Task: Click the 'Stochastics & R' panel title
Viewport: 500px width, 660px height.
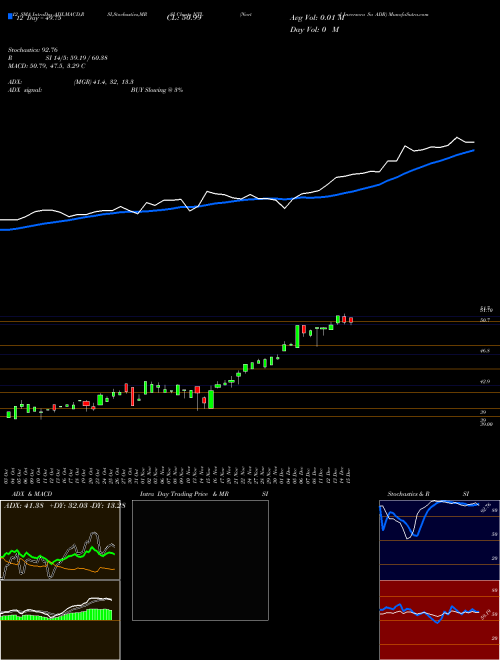Action: 409,494
